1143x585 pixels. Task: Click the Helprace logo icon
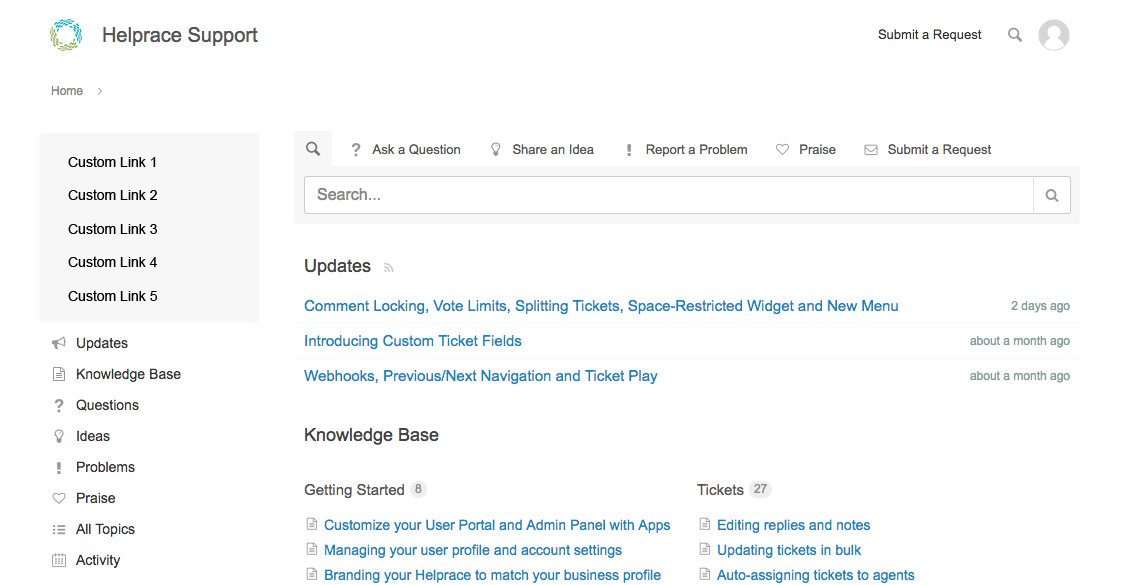66,35
